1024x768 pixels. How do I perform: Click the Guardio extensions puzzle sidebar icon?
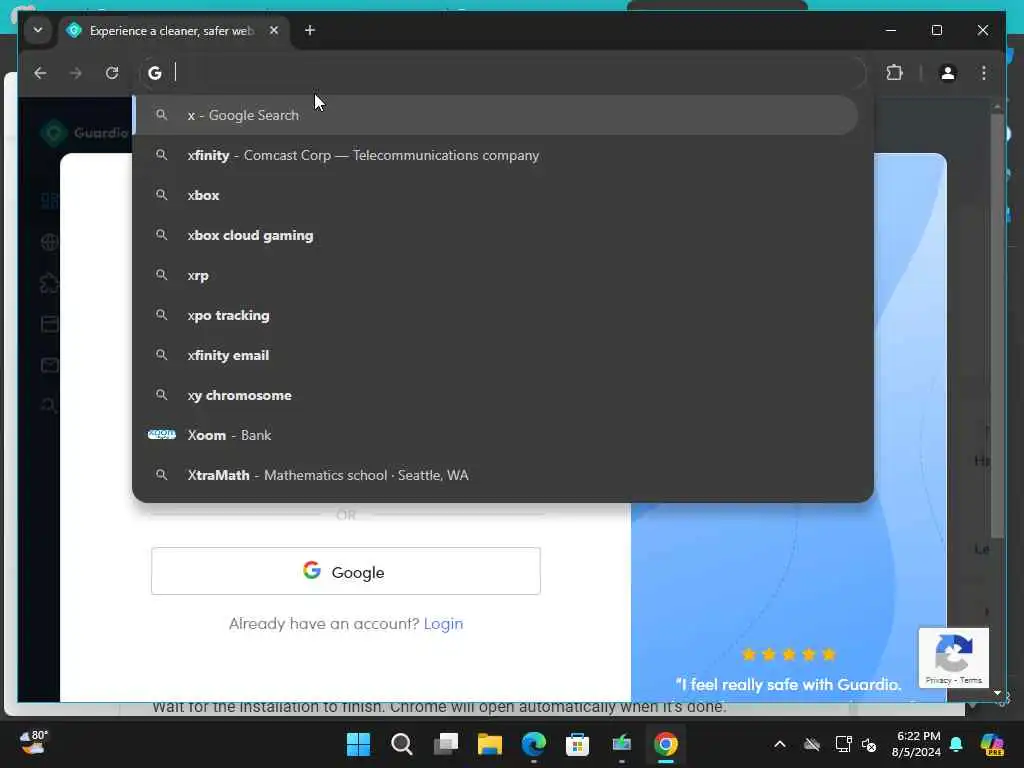50,283
